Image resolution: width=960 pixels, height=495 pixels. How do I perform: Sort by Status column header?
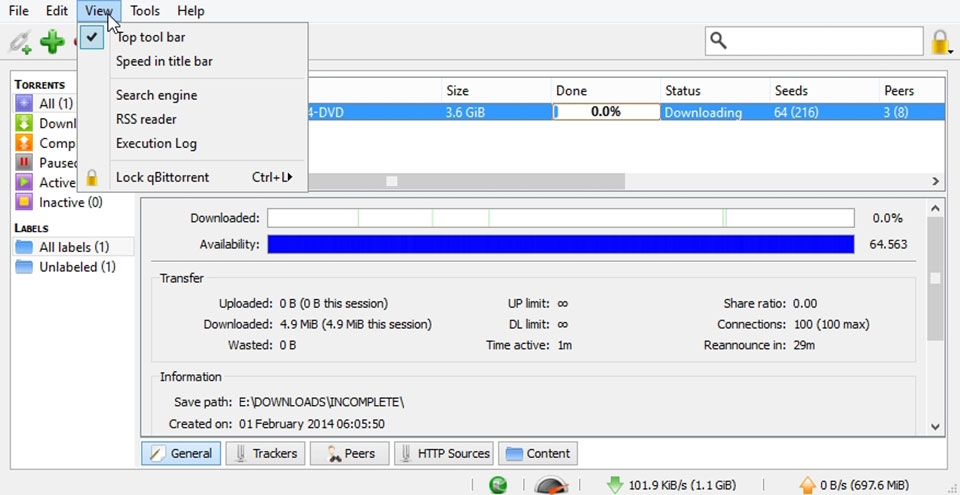pyautogui.click(x=715, y=91)
